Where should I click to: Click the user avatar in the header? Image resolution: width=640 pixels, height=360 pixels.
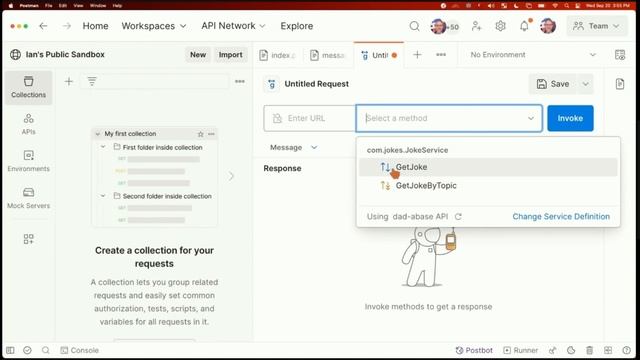[548, 26]
